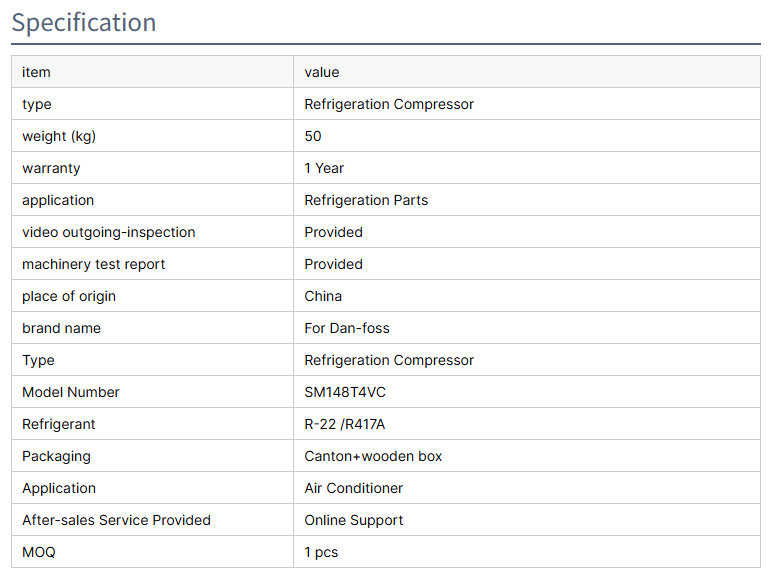Image resolution: width=773 pixels, height=581 pixels.
Task: Click the Specification heading
Action: [x=84, y=22]
